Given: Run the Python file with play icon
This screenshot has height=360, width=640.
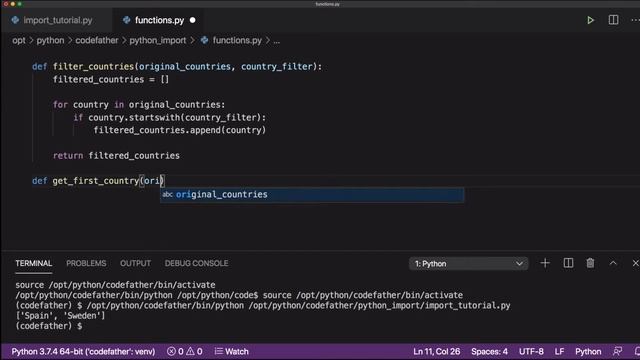Looking at the screenshot, I should click(x=590, y=20).
